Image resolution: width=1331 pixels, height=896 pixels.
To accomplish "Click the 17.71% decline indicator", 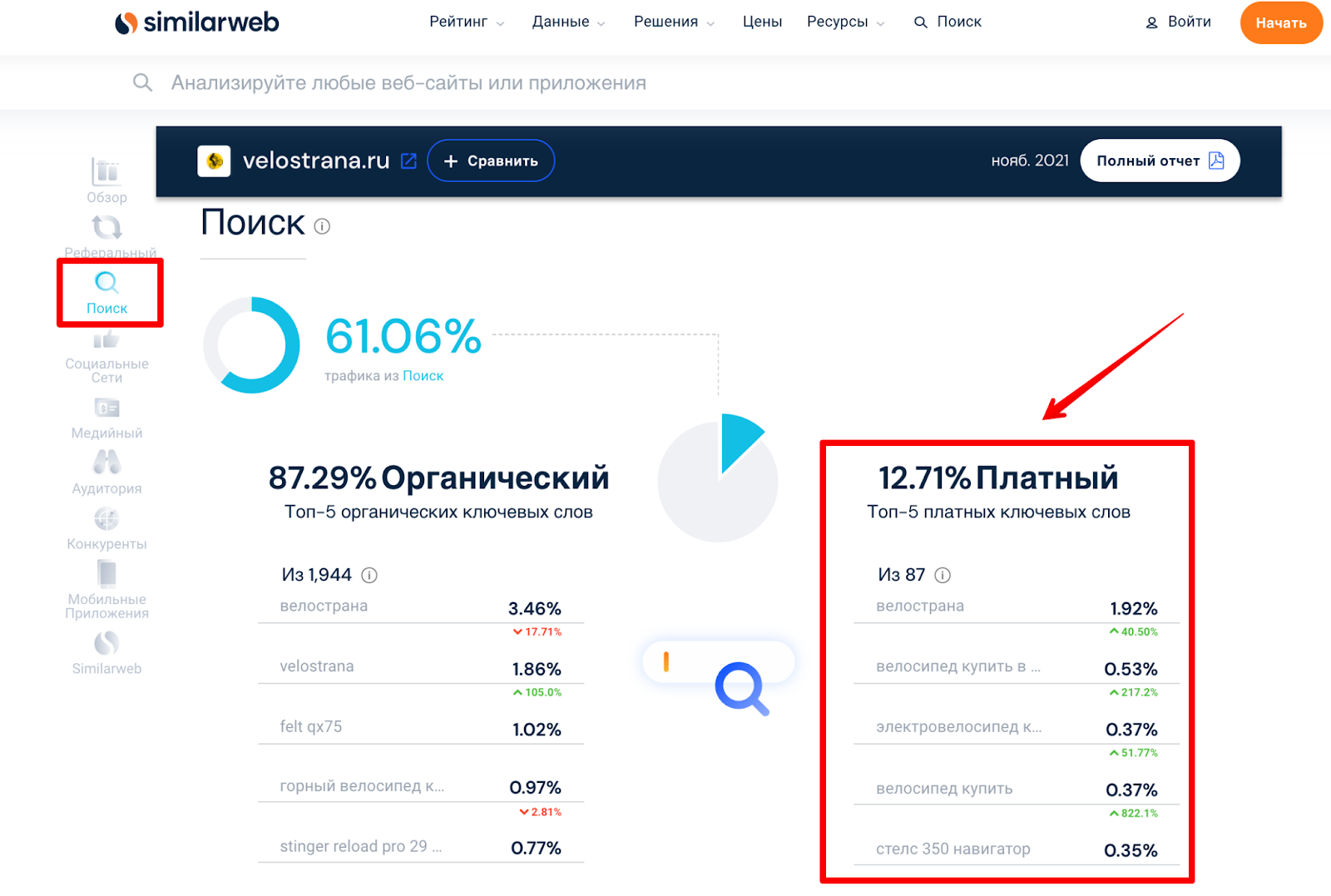I will coord(537,632).
